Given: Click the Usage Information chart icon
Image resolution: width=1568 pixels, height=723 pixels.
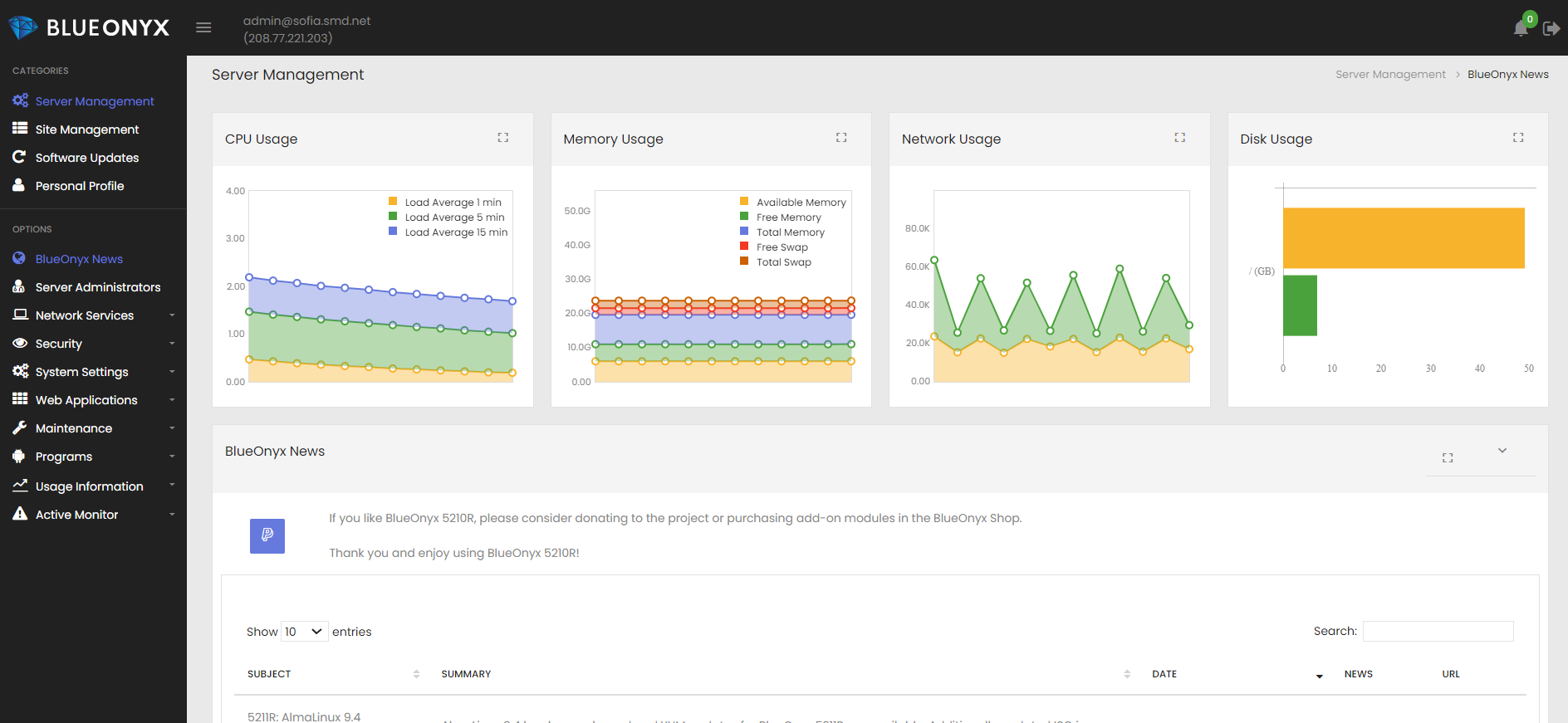Looking at the screenshot, I should [x=20, y=486].
